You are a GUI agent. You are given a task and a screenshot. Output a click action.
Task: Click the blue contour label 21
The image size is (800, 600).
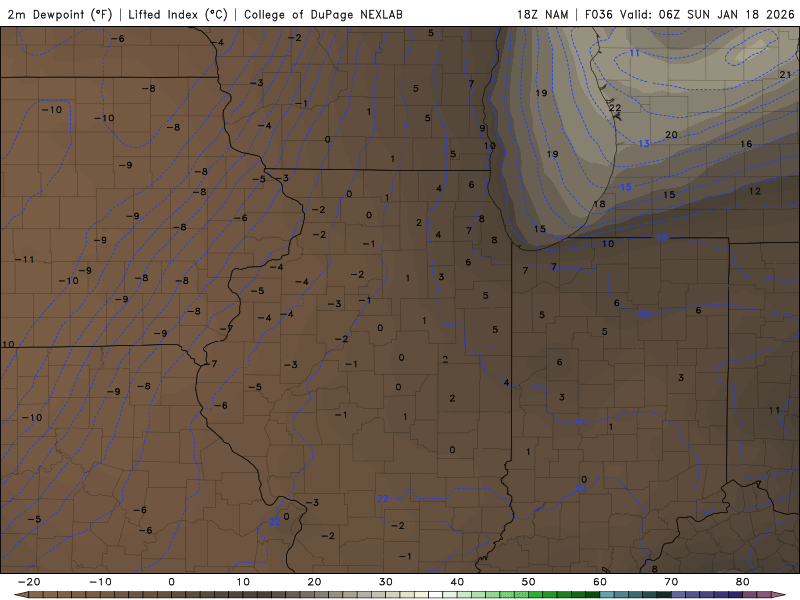[x=580, y=422]
